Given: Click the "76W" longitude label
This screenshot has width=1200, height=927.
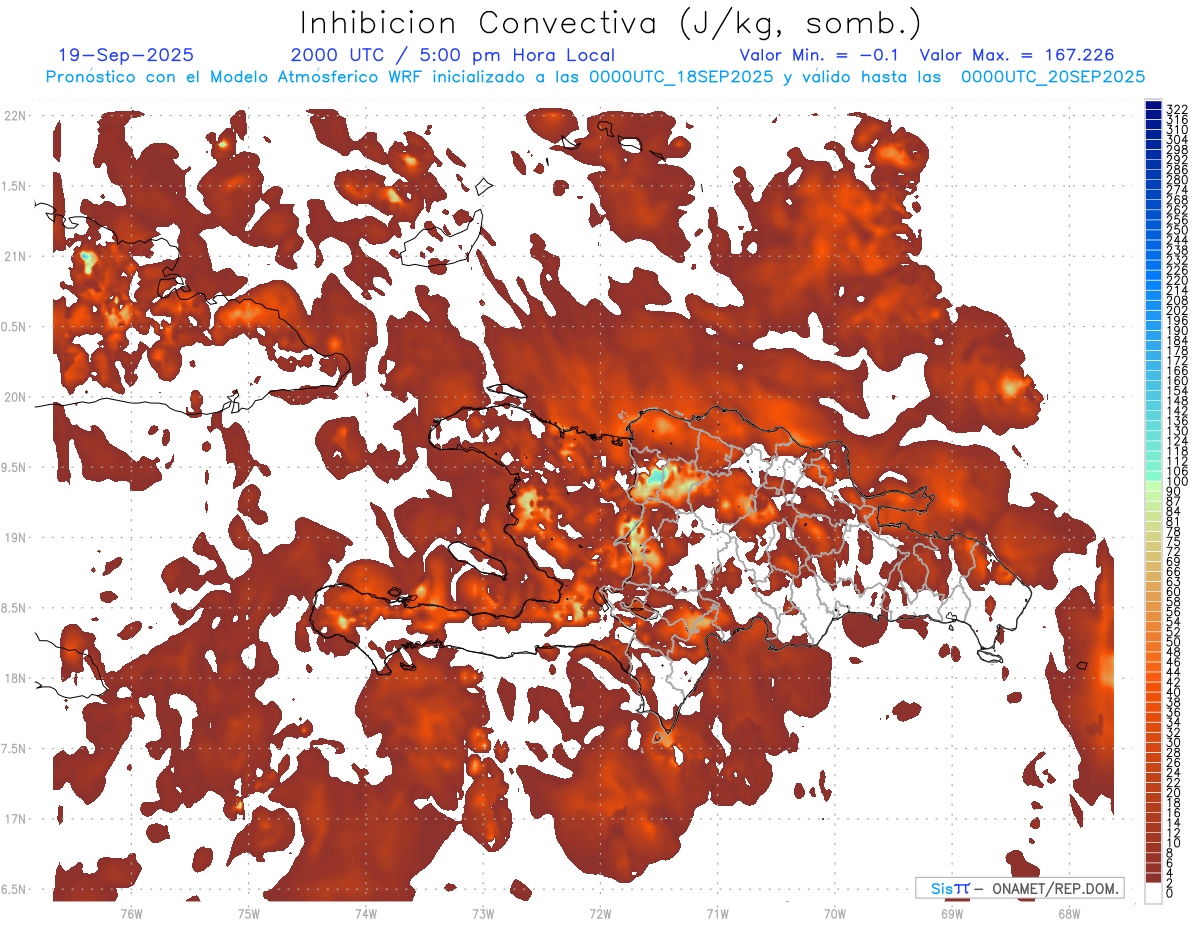Looking at the screenshot, I should click(131, 913).
